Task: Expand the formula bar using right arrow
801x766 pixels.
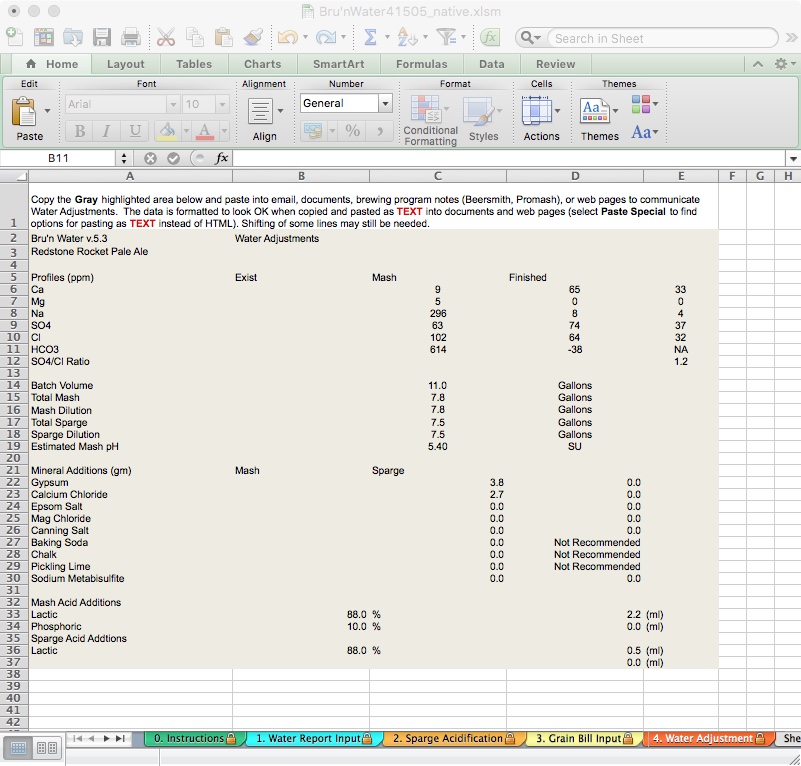Action: click(x=793, y=158)
